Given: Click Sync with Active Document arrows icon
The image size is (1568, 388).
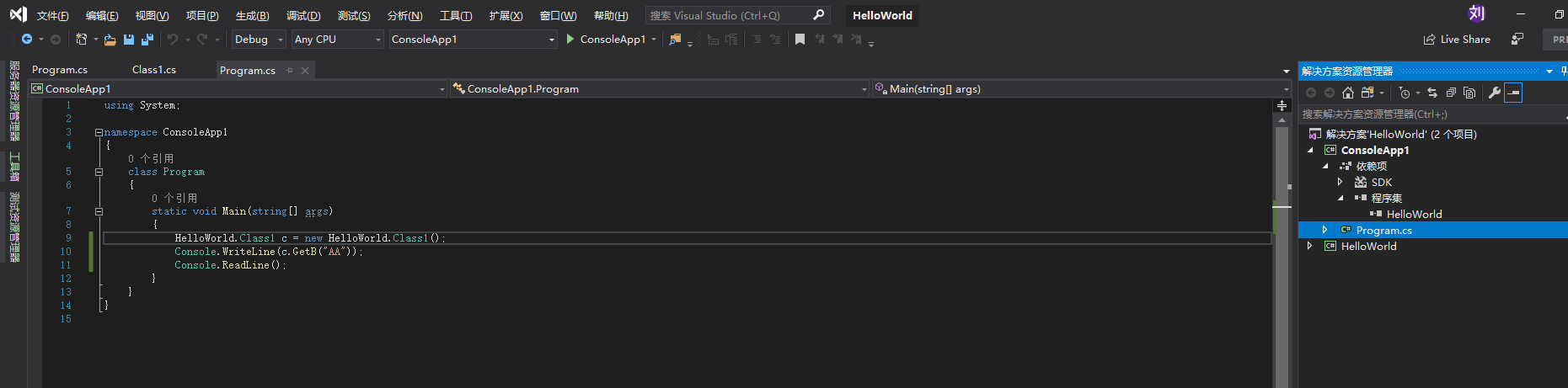Looking at the screenshot, I should [1432, 93].
